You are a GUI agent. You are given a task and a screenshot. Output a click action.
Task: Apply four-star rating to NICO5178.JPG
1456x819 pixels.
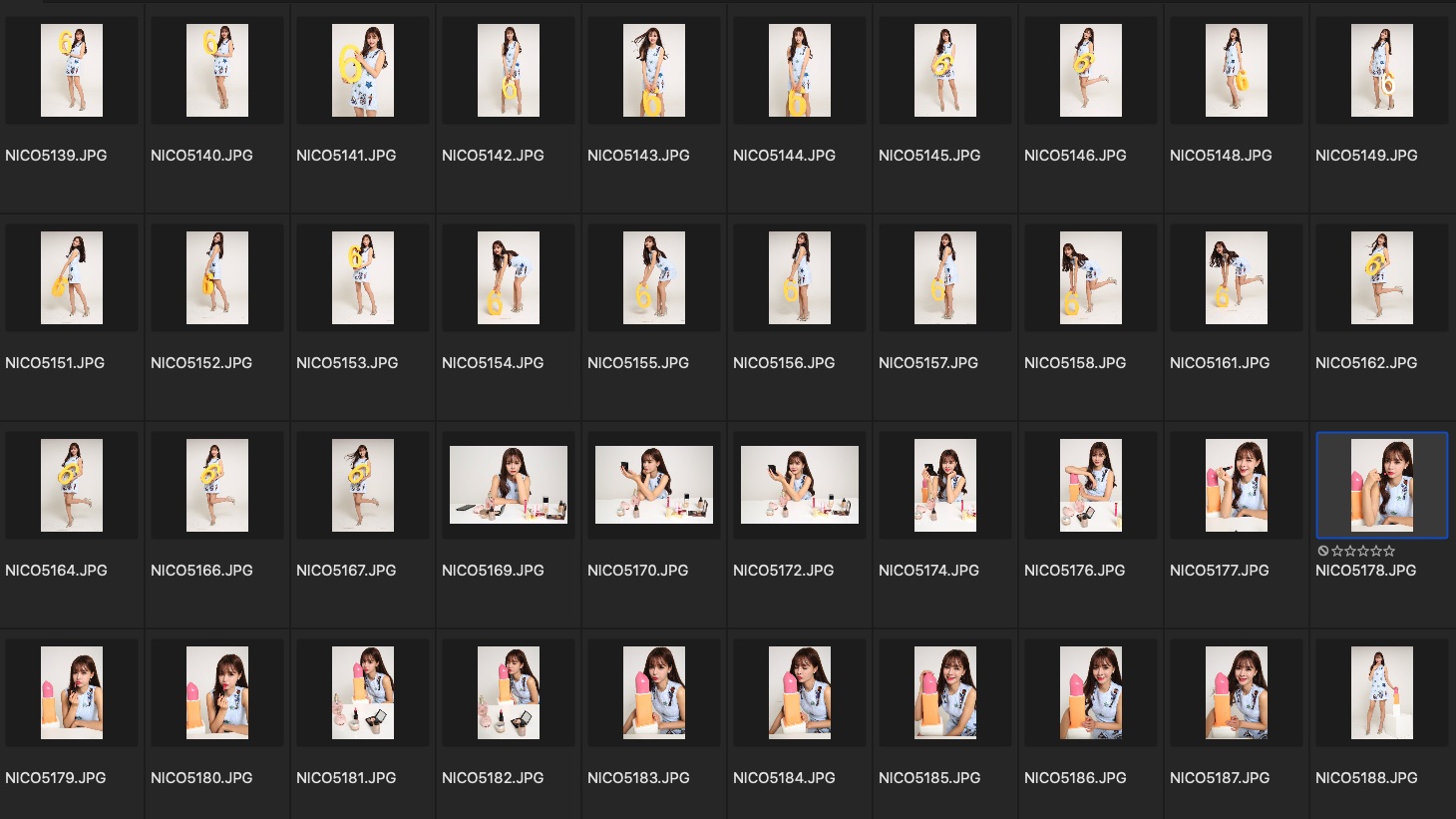click(x=1376, y=551)
